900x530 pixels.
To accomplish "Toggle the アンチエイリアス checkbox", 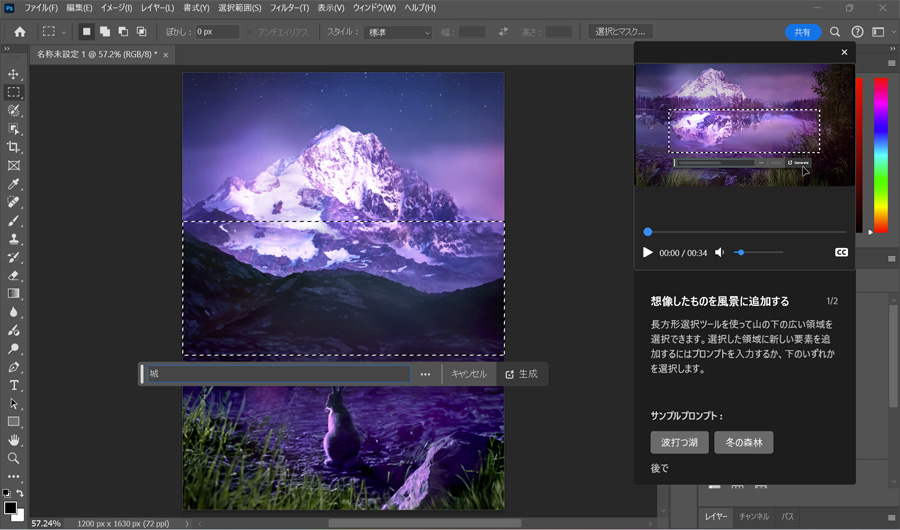I will point(250,32).
